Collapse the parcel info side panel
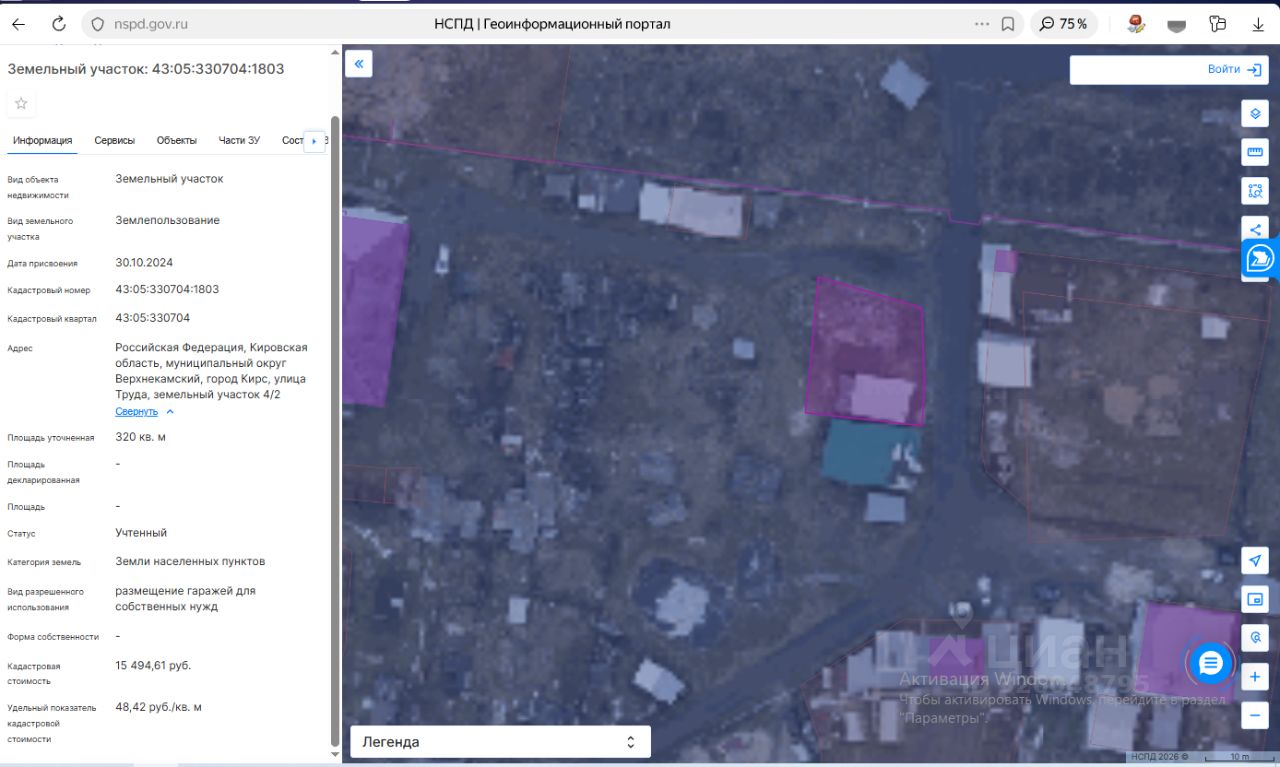This screenshot has width=1280, height=767. click(x=359, y=64)
